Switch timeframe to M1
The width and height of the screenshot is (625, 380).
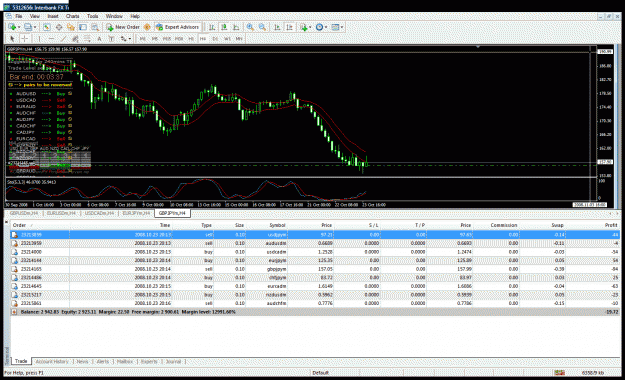142,39
